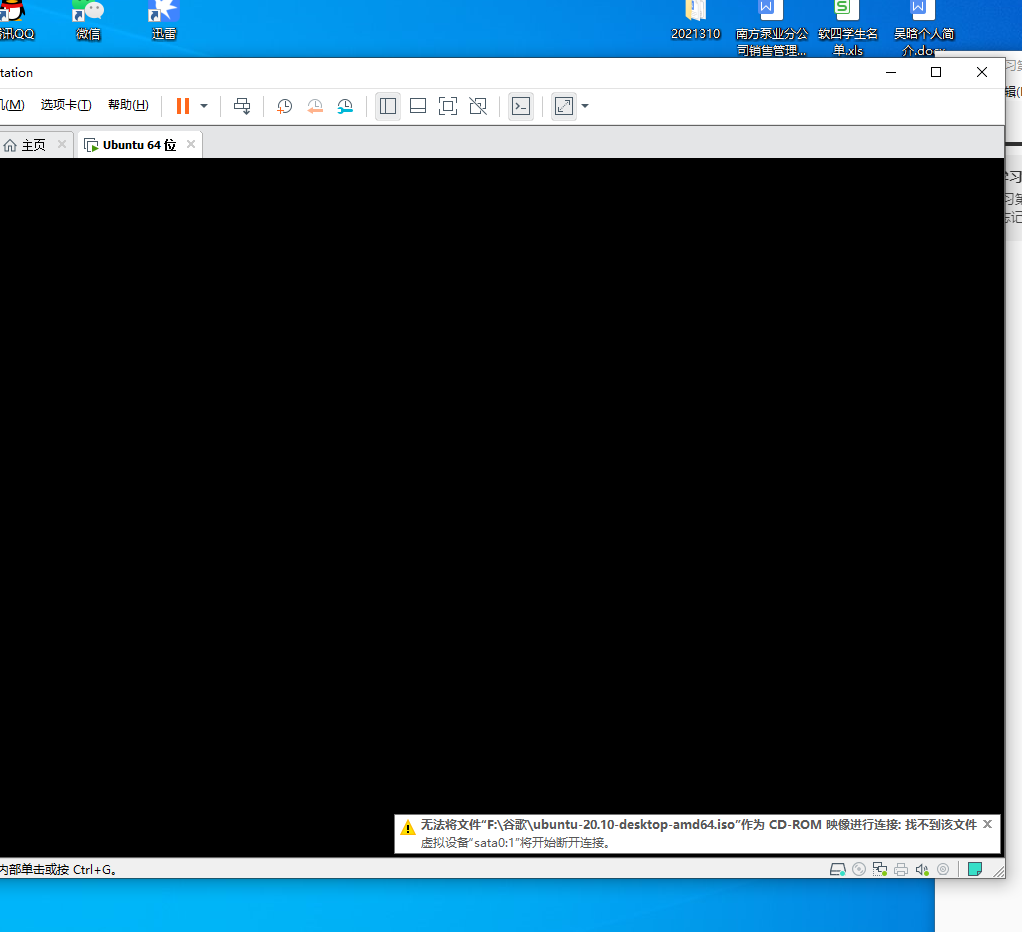Enter full screen mode icon
This screenshot has height=932, width=1022.
448,106
